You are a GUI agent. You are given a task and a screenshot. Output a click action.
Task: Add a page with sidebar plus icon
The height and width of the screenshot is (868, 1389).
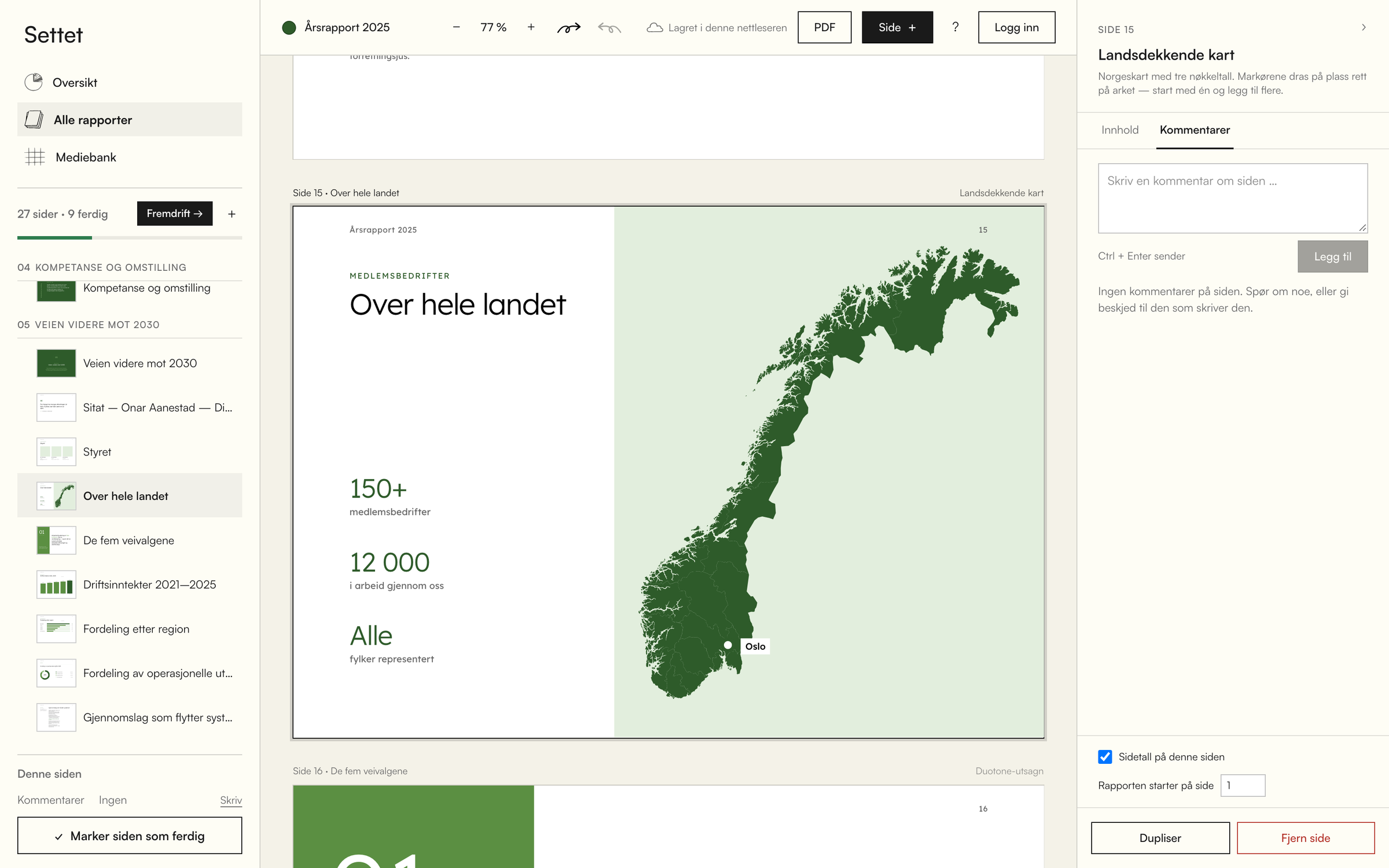tap(231, 214)
